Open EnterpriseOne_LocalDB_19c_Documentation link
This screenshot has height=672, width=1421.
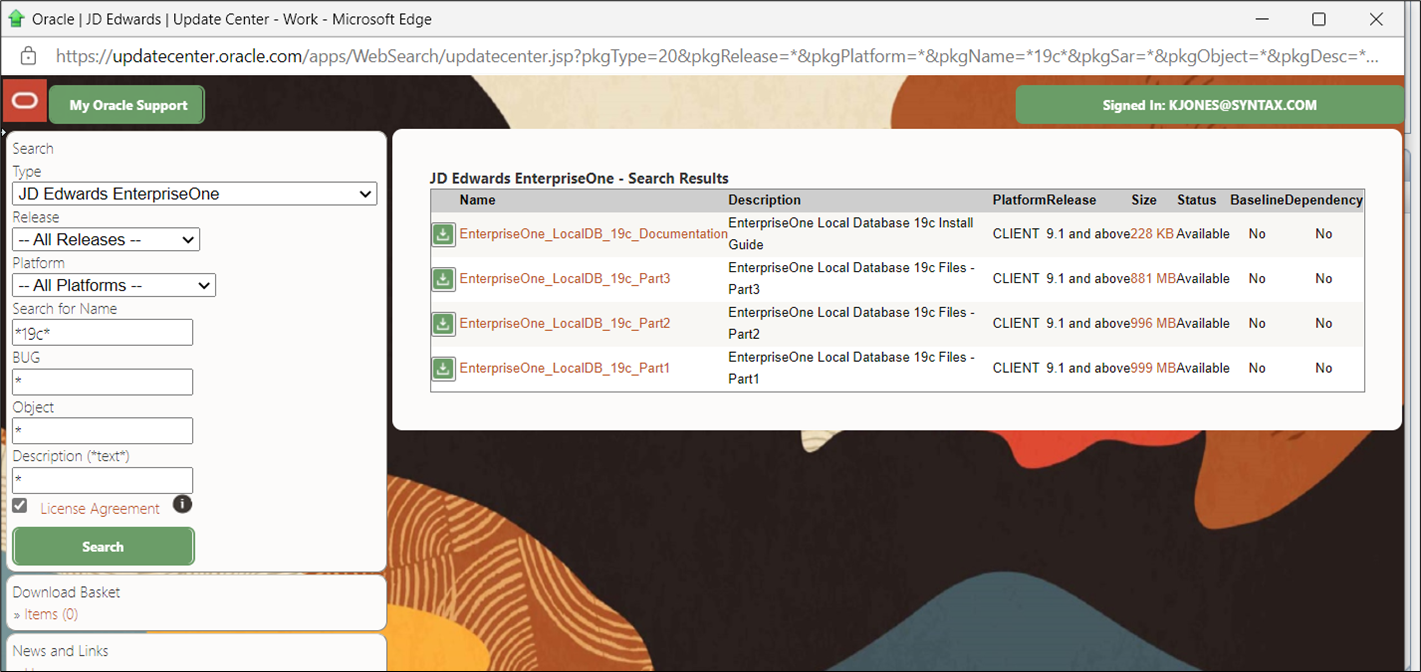pos(594,234)
